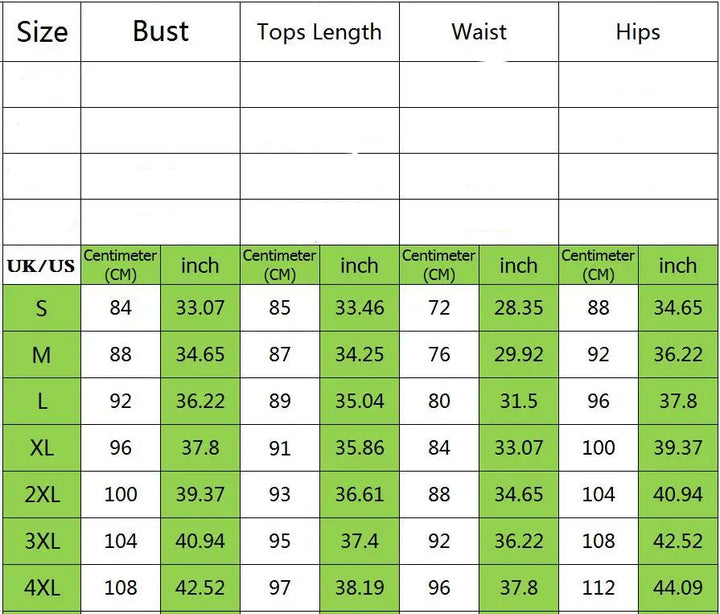The image size is (720, 614).
Task: Select the S size row label
Action: pyautogui.click(x=42, y=308)
